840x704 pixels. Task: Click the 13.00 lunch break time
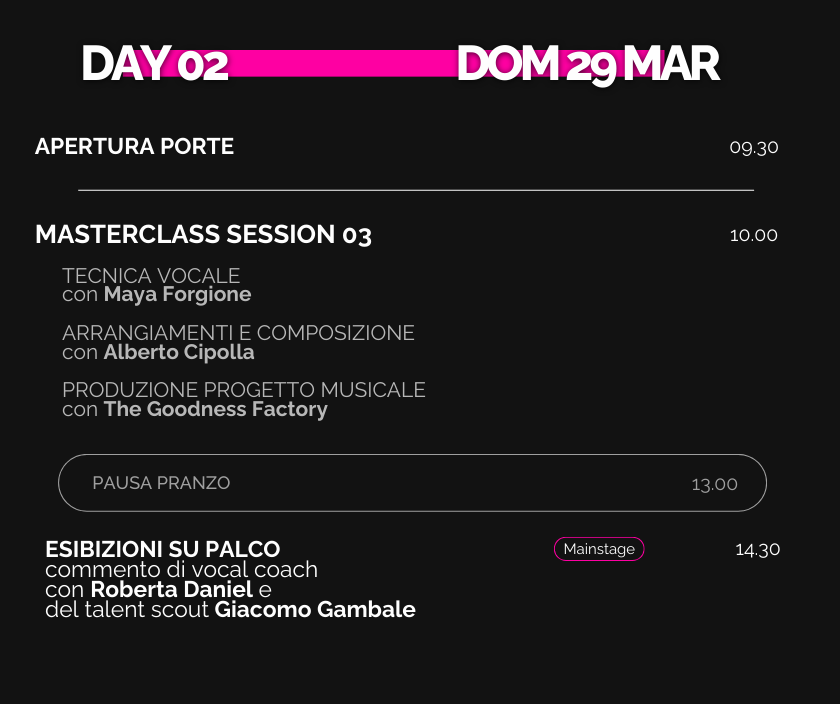pos(714,484)
